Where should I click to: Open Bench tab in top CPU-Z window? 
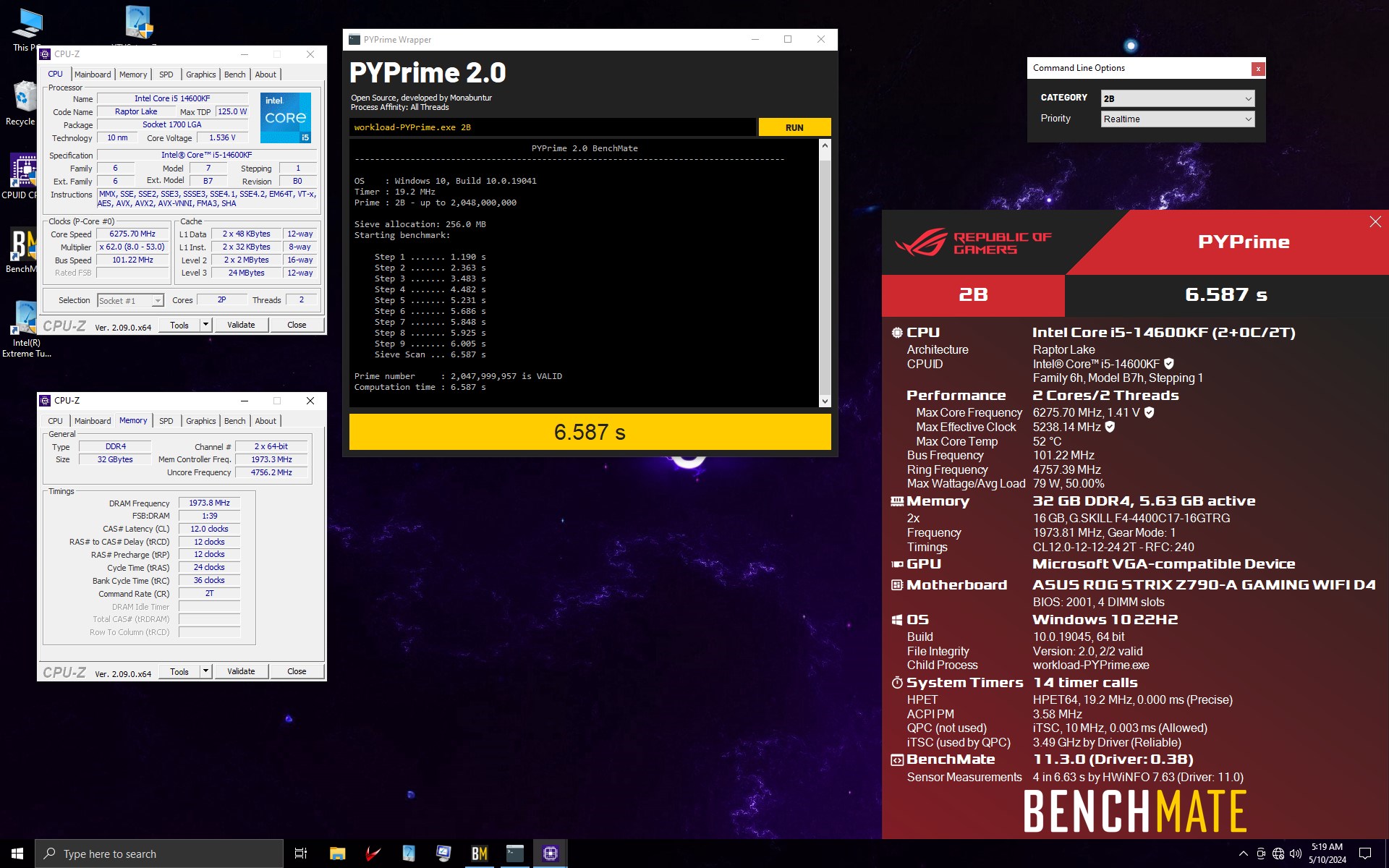click(234, 75)
